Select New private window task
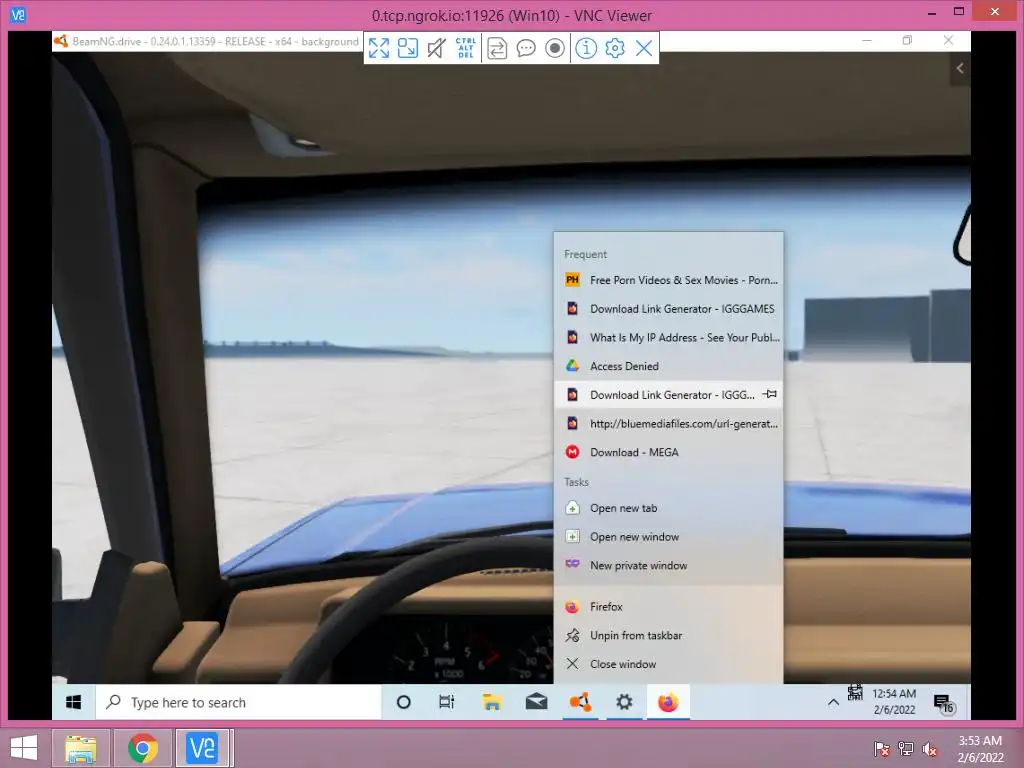1024x768 pixels. coord(668,566)
